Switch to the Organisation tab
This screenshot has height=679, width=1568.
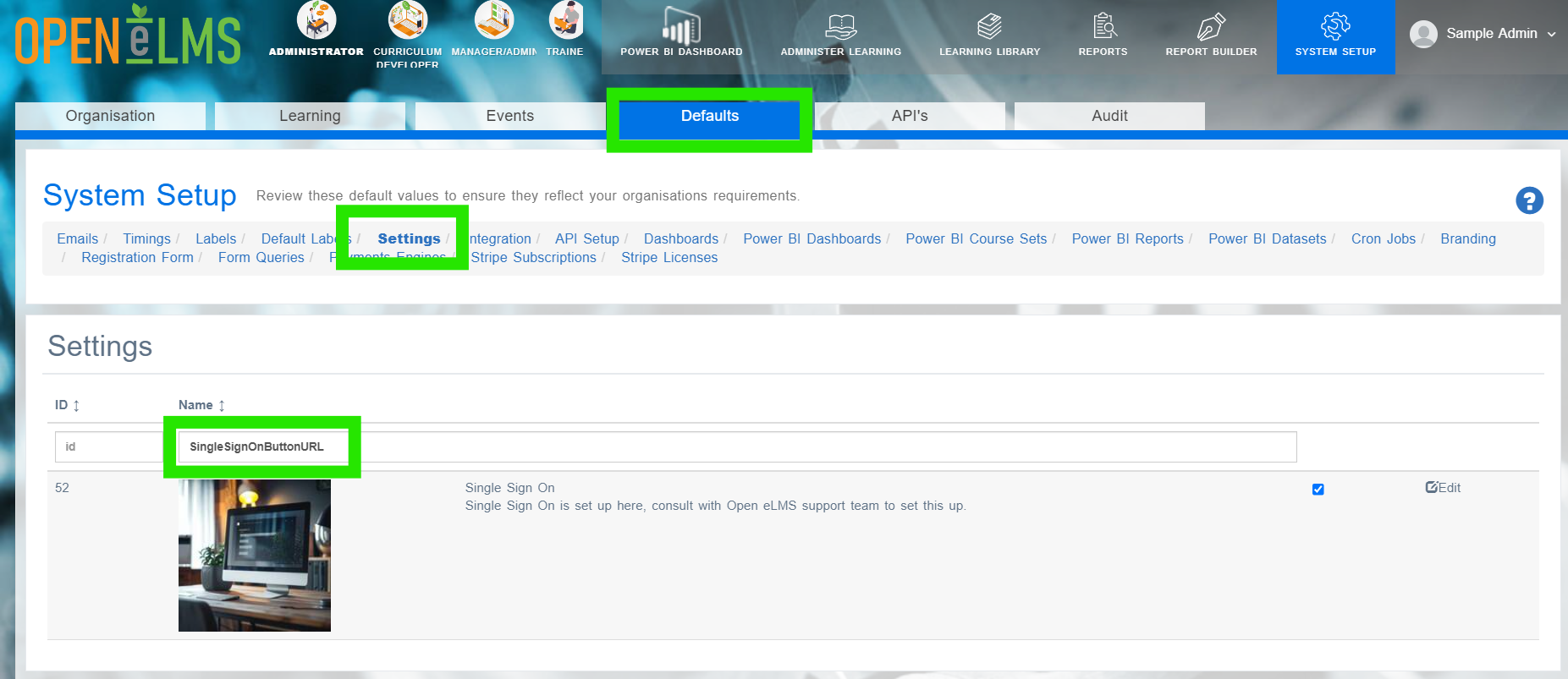pyautogui.click(x=110, y=116)
